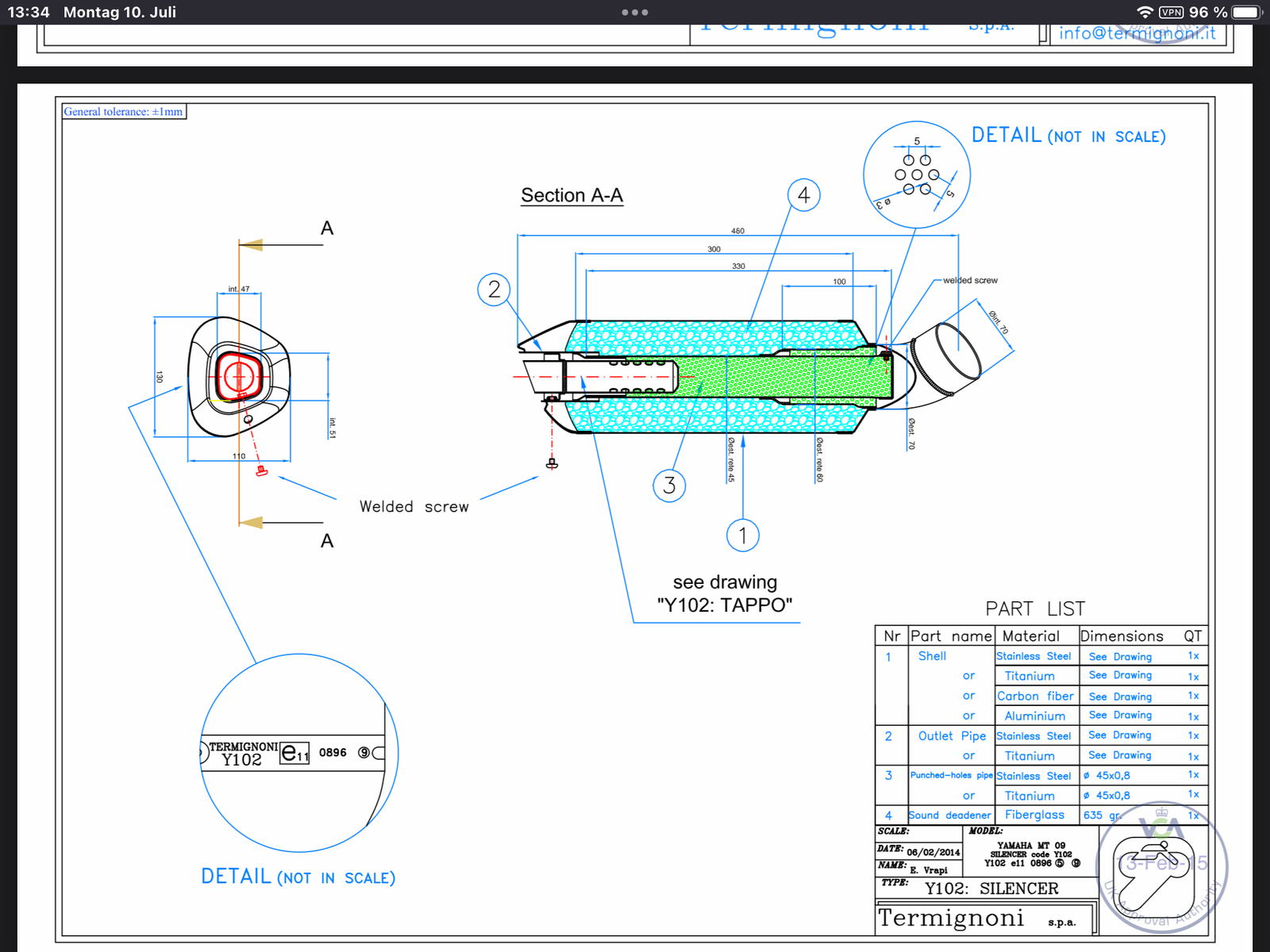The height and width of the screenshot is (952, 1270).
Task: Click the 'Y102: SILENCER' title block text
Action: [x=991, y=889]
